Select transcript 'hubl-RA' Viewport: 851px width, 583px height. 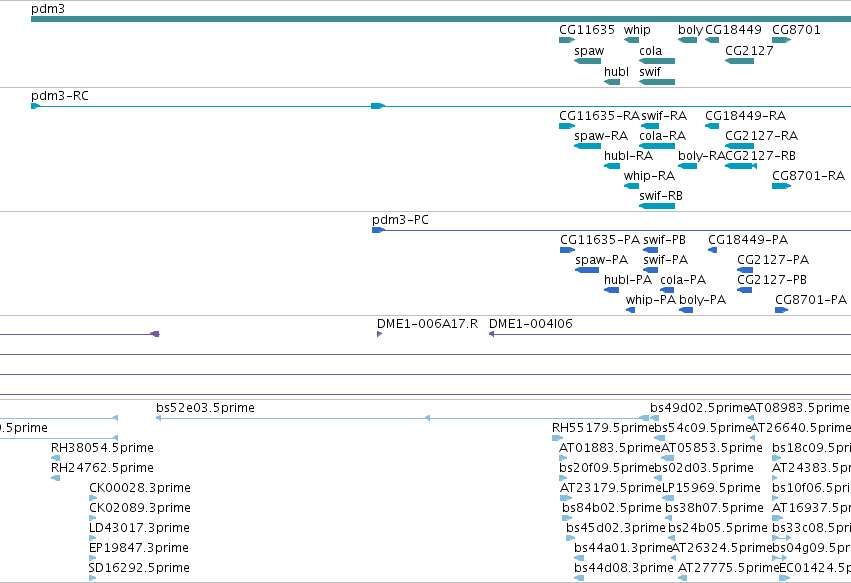click(x=628, y=156)
